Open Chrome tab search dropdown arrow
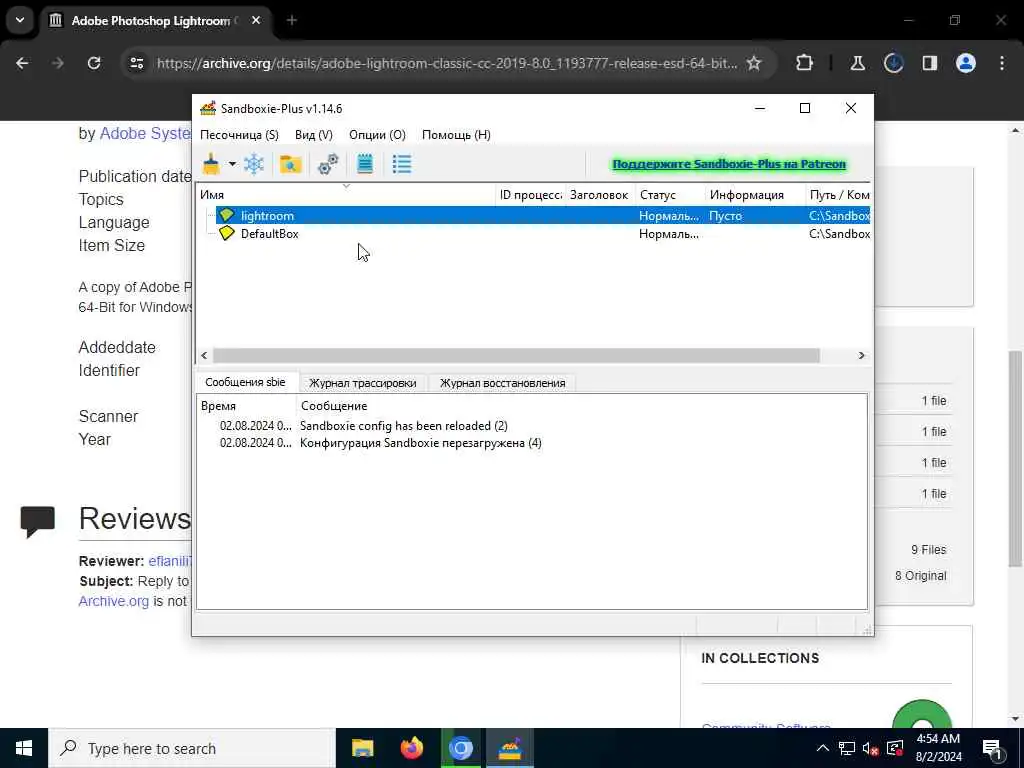 (20, 20)
